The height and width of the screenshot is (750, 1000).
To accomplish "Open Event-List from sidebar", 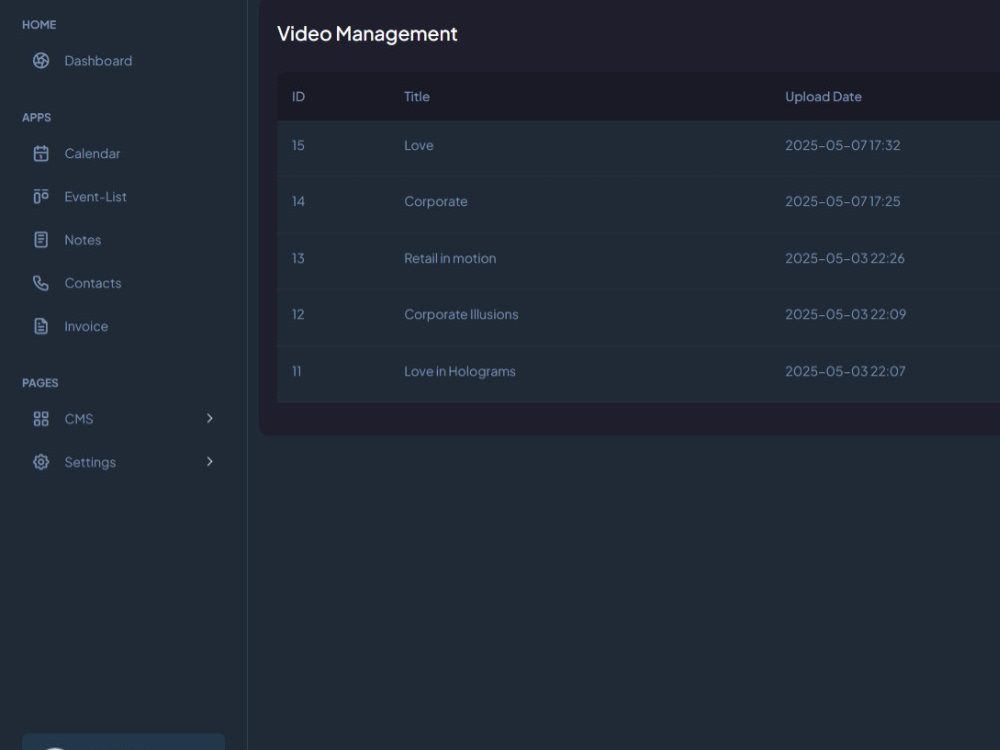I will coord(95,197).
